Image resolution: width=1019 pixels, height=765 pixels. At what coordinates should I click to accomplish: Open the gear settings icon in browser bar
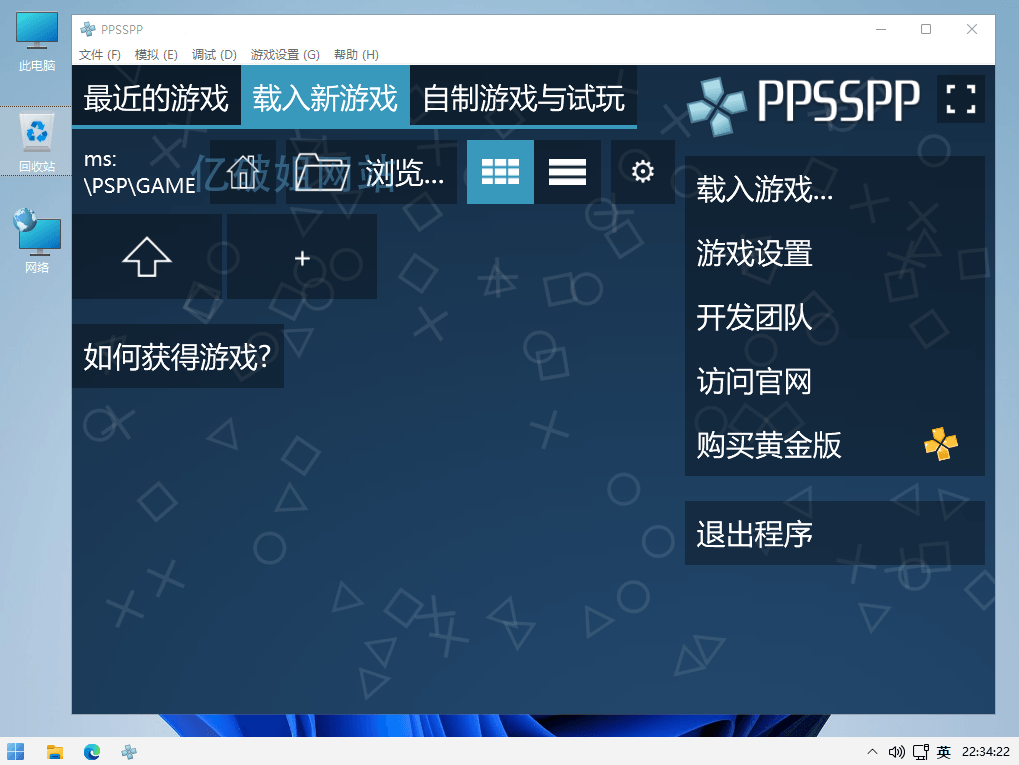[643, 172]
